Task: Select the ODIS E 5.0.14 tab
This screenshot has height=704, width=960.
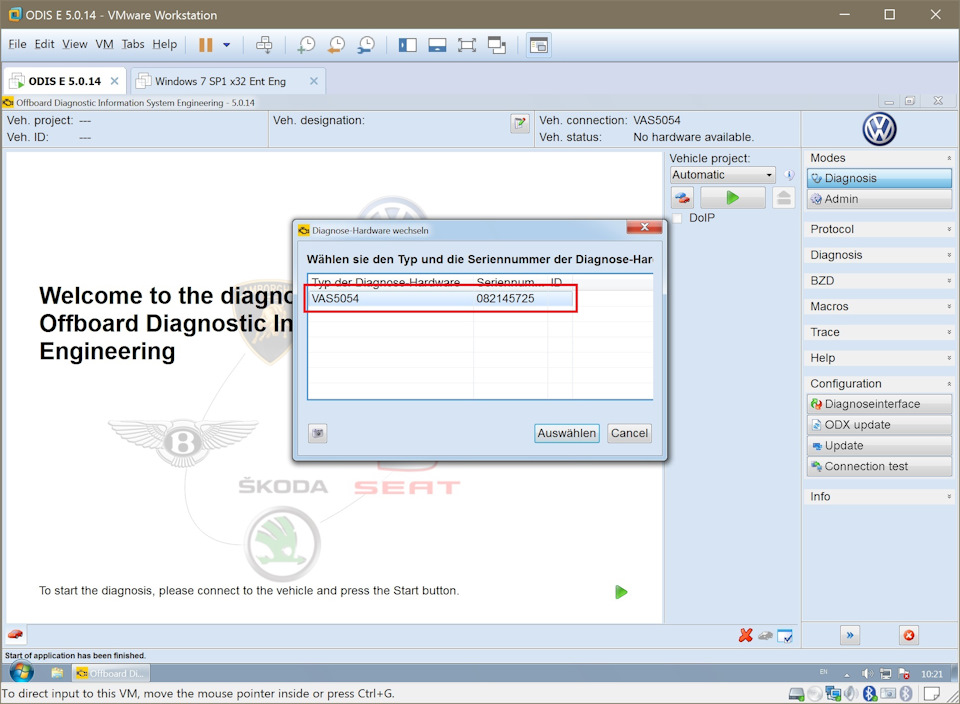Action: [65, 81]
